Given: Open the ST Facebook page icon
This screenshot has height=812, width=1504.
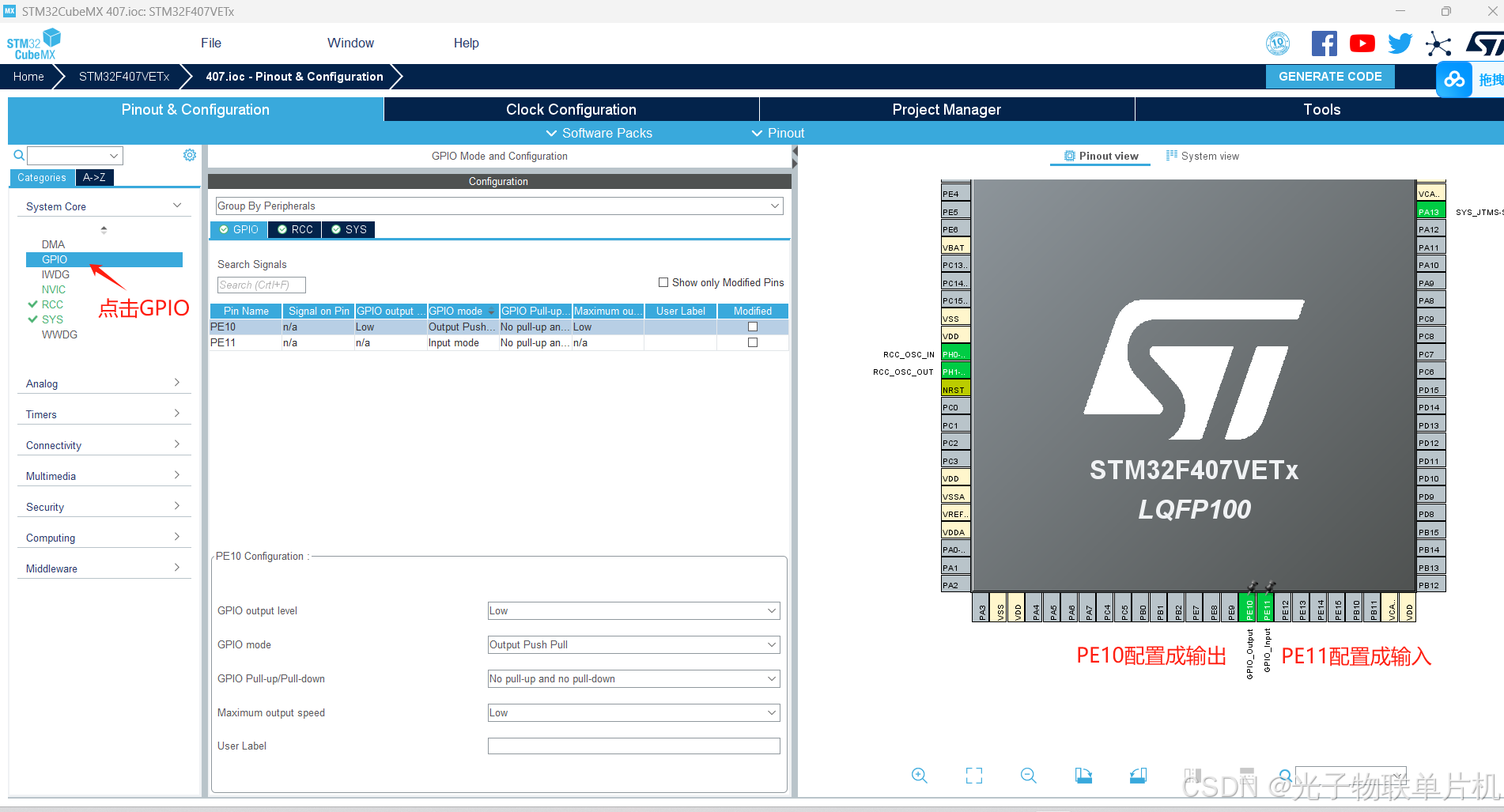Looking at the screenshot, I should click(x=1324, y=43).
